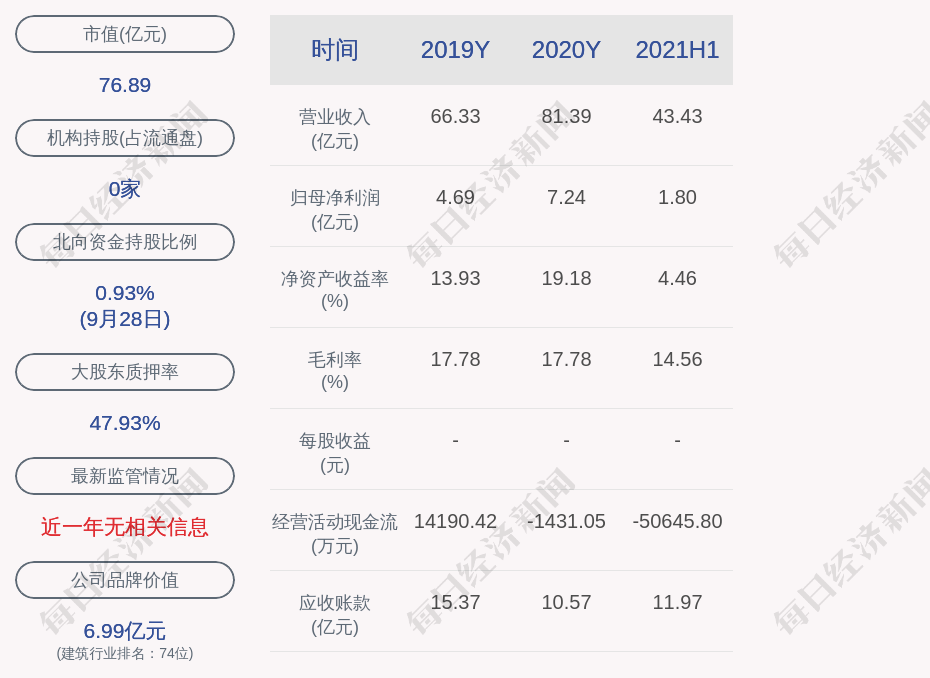
Task: Click the 大股东质押率 pill button
Action: click(x=125, y=372)
